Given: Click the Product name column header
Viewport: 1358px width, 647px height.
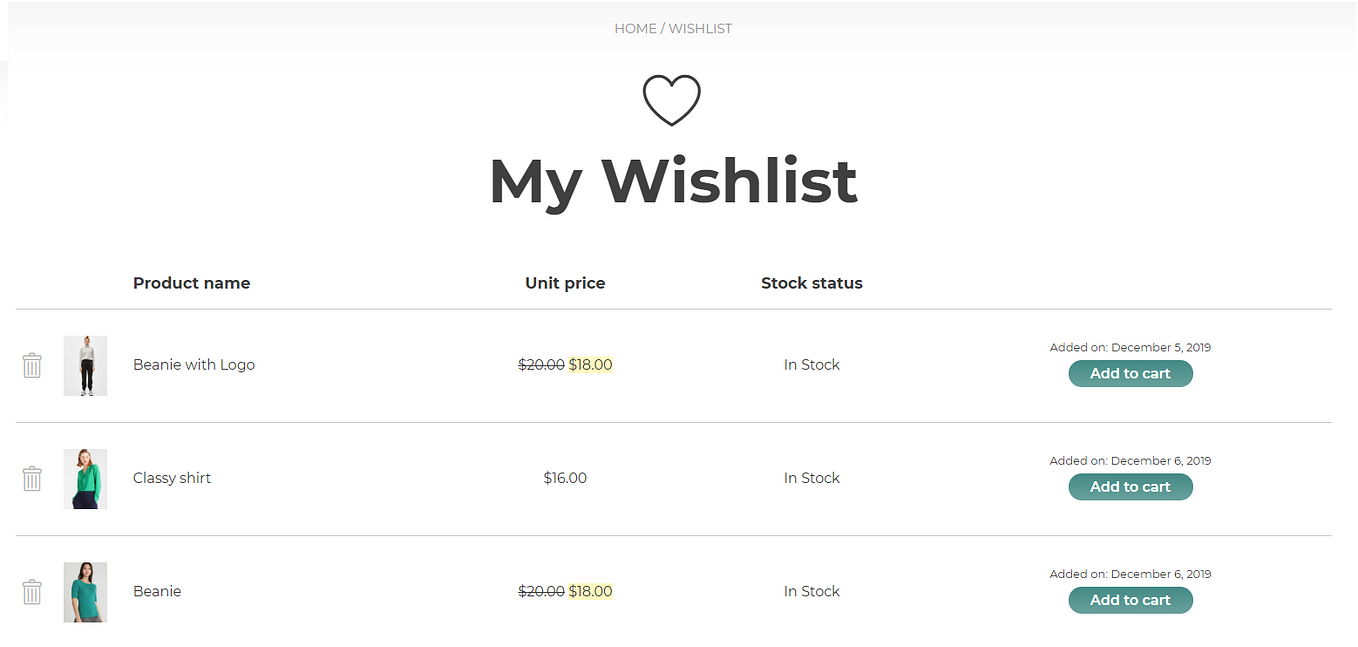Looking at the screenshot, I should (191, 283).
